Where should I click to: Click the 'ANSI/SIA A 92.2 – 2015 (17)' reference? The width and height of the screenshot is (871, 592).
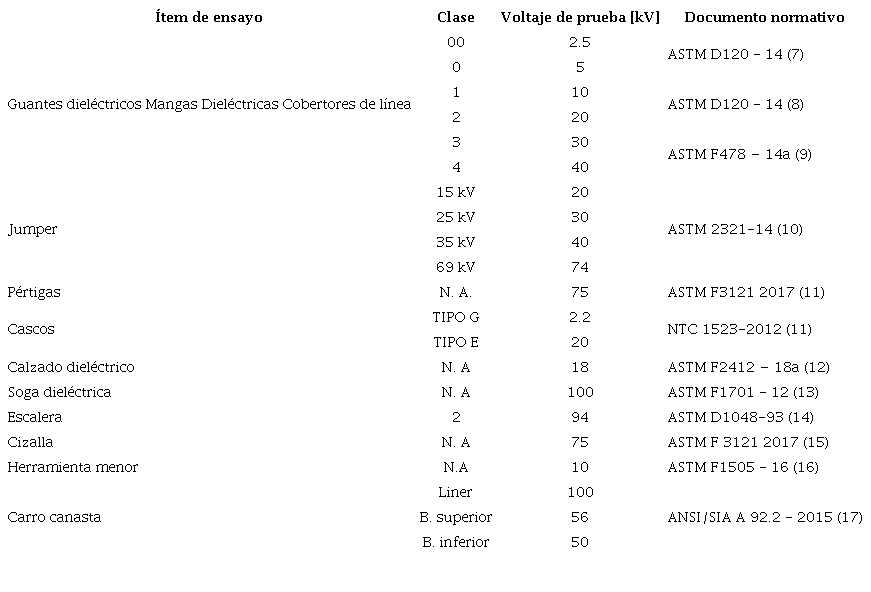[x=764, y=517]
